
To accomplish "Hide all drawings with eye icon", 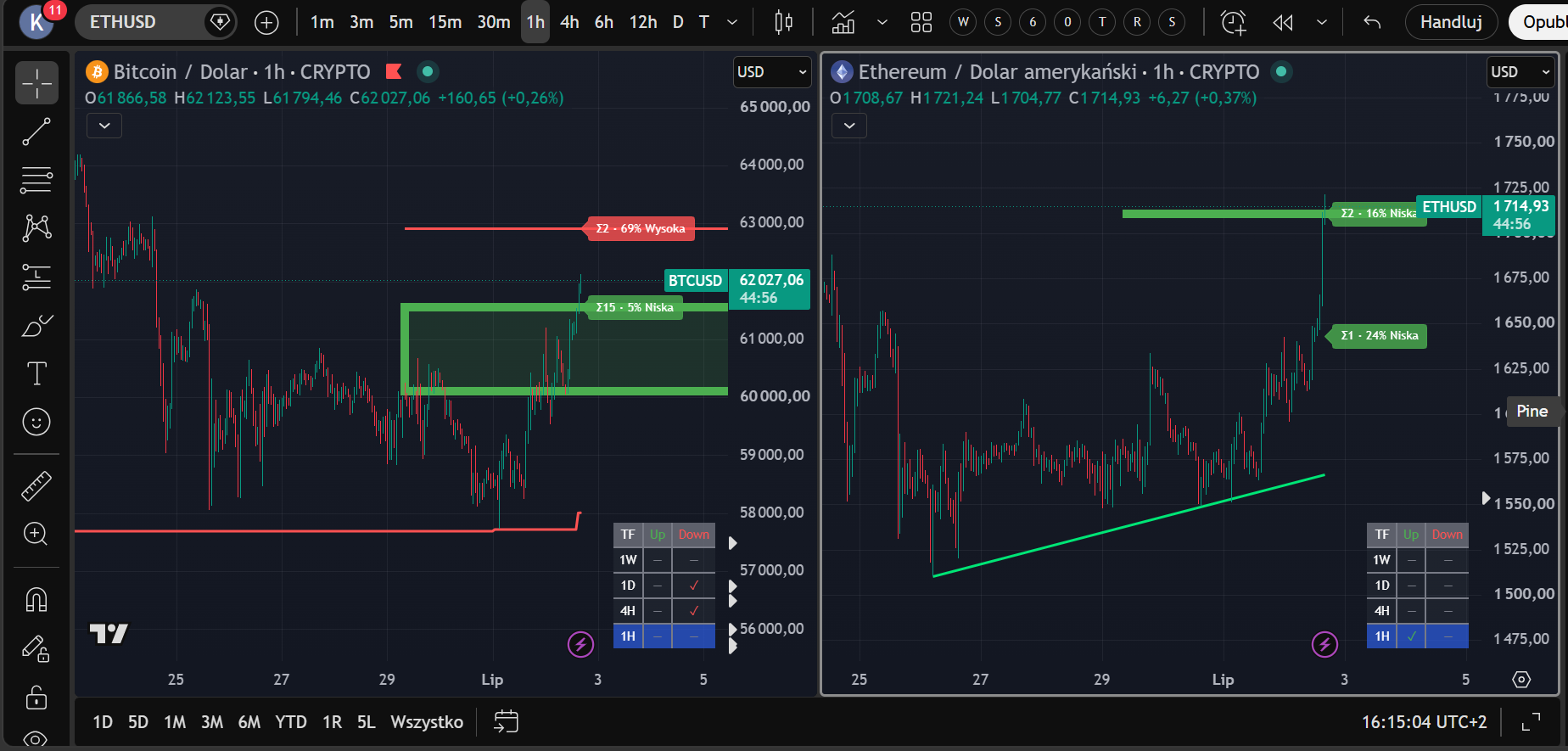I will 36,738.
